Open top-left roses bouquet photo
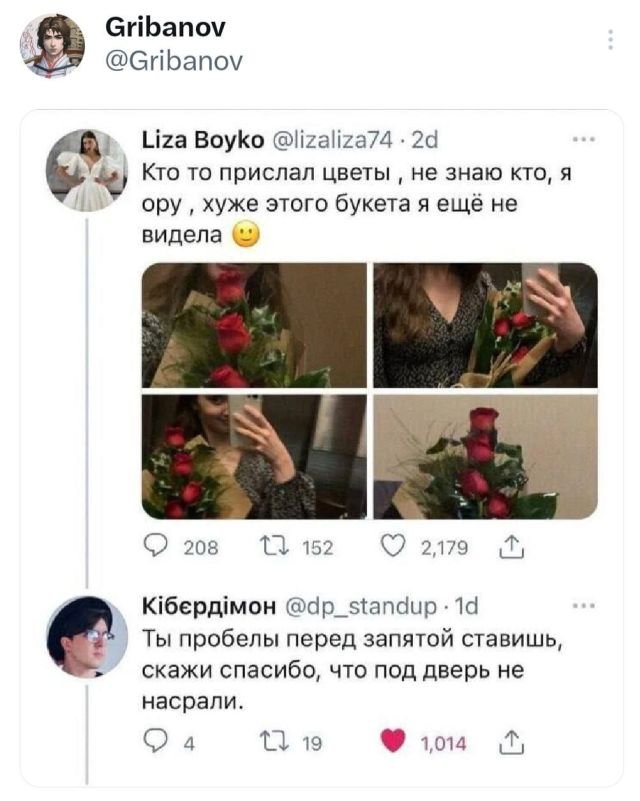Image resolution: width=640 pixels, height=801 pixels. 254,325
